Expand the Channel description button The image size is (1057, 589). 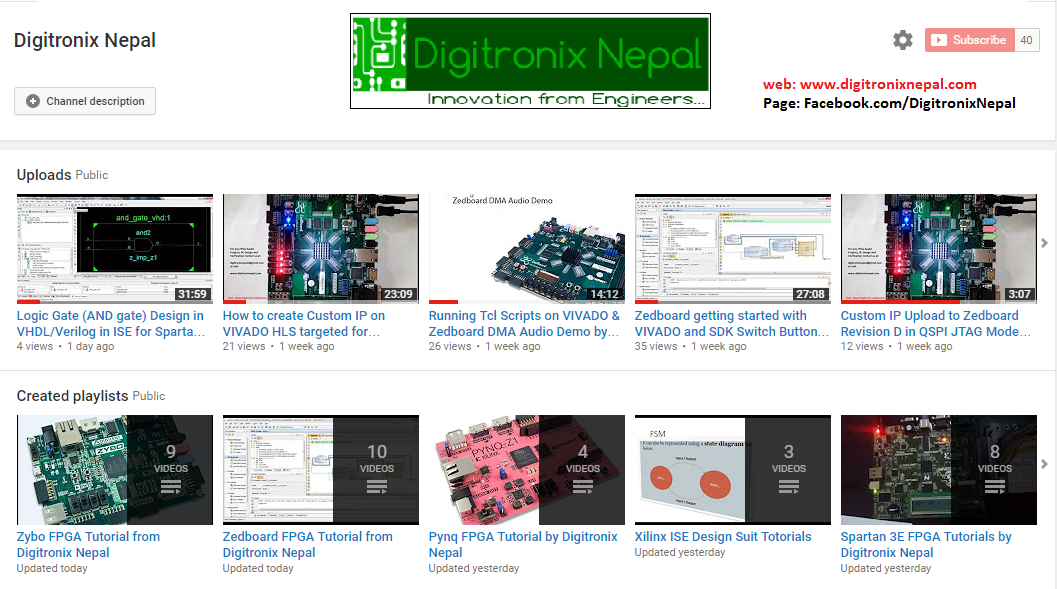click(x=85, y=101)
